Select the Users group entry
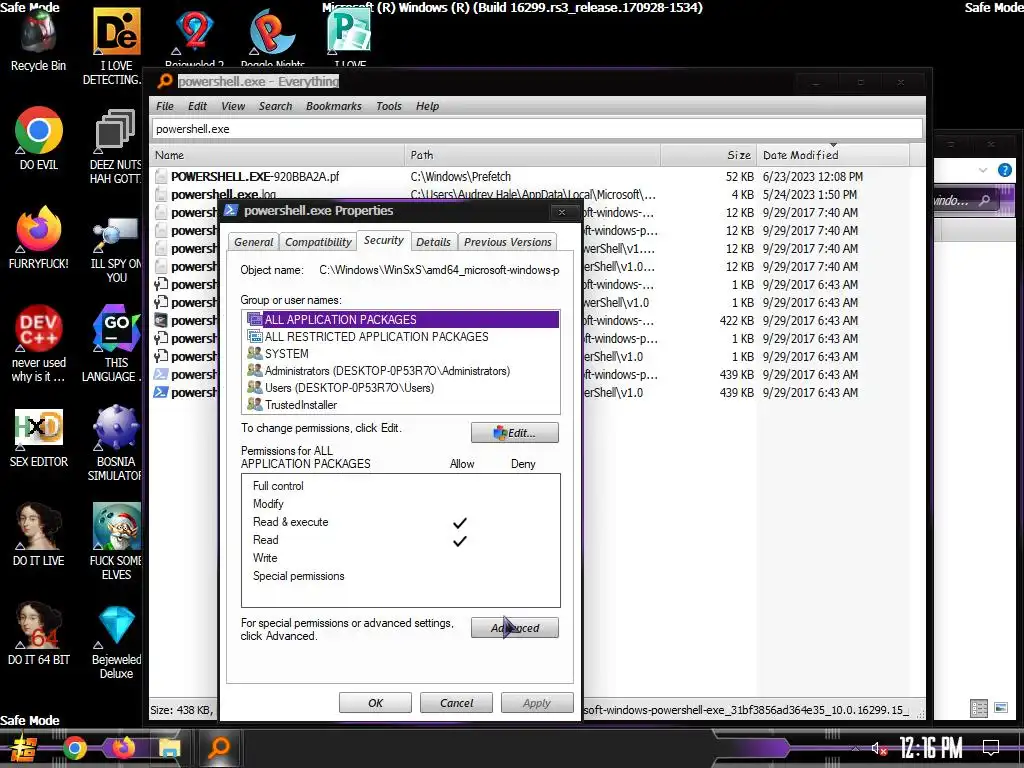 401,387
